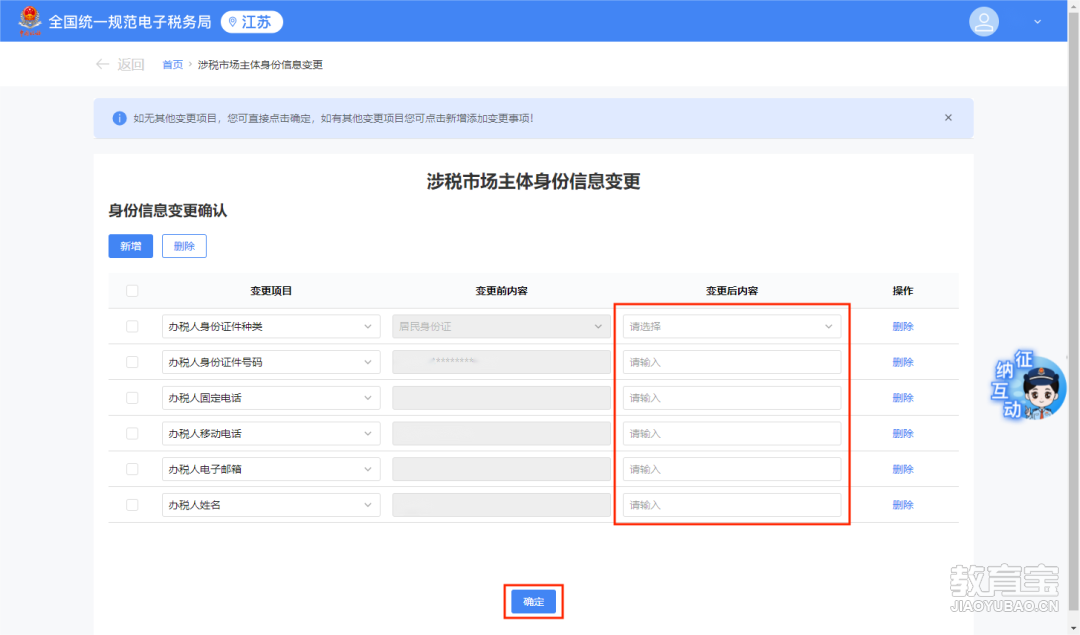
Task: Check the 办税人身份证件种类 row checkbox
Action: [132, 326]
